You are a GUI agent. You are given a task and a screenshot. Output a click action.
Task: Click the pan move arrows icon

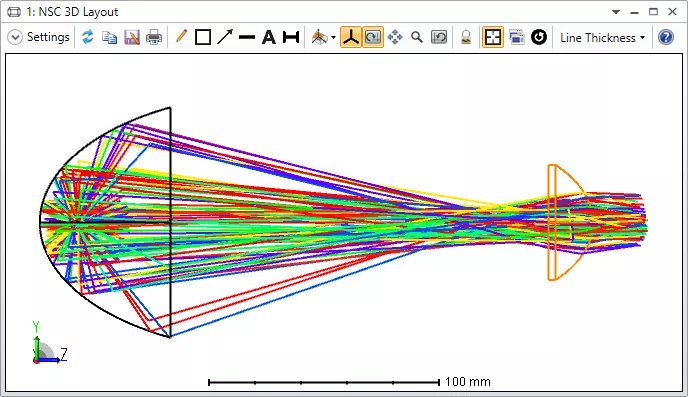tap(395, 37)
